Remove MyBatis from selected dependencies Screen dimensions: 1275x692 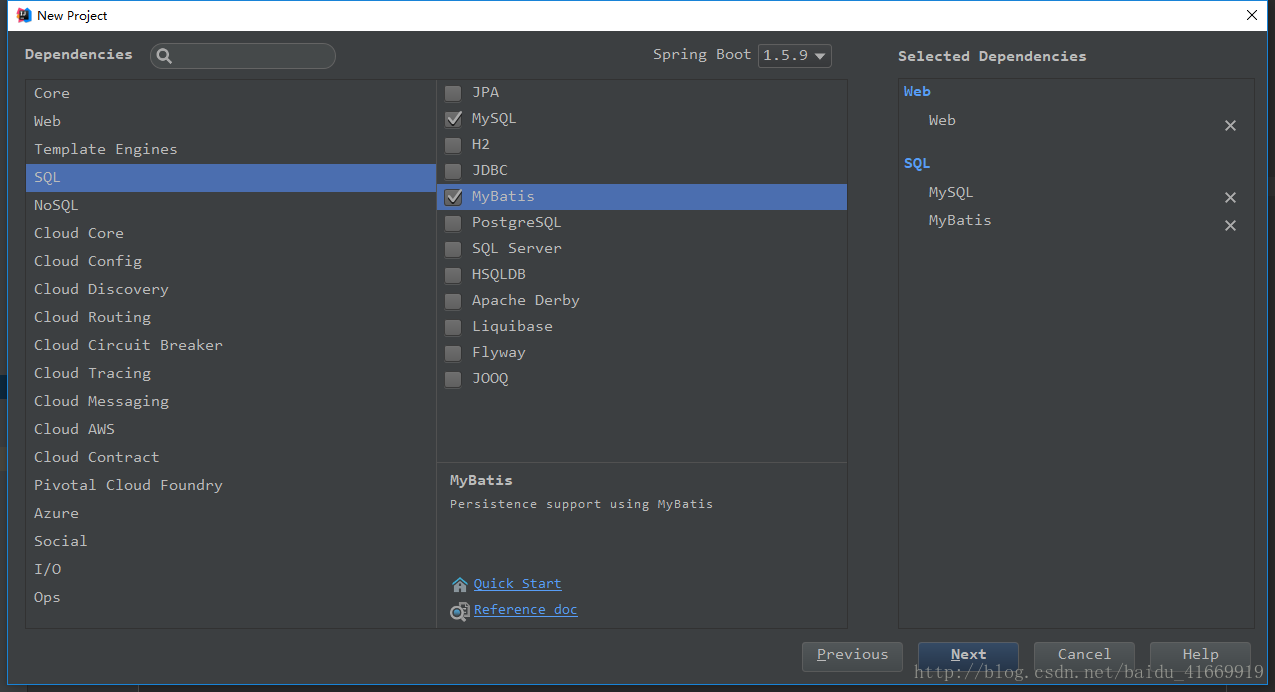(1230, 226)
